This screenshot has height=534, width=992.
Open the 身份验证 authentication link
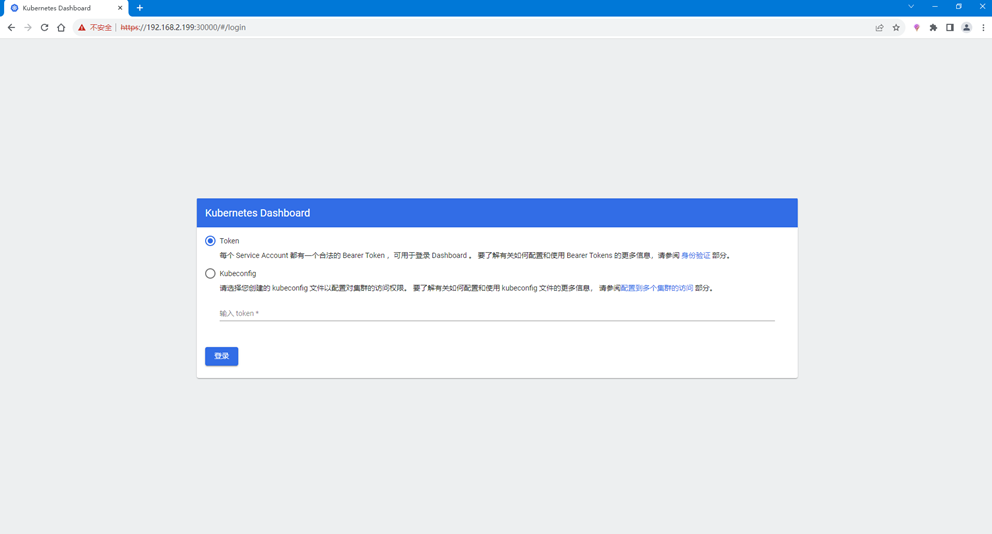click(x=695, y=256)
